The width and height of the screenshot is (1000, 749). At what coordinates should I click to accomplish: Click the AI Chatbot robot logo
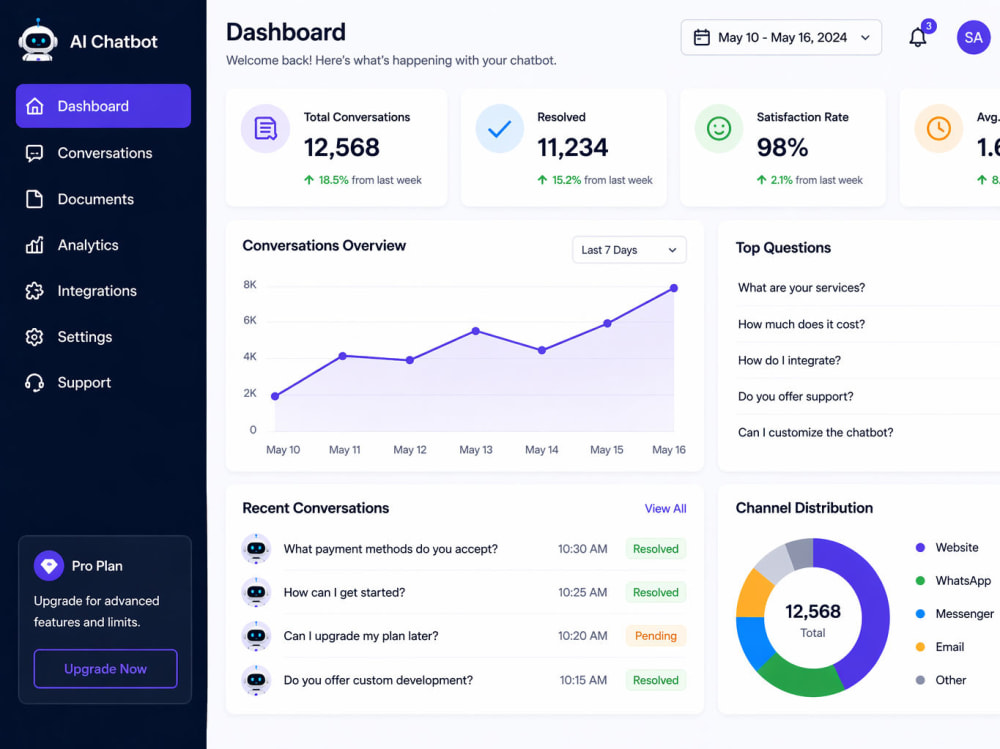38,41
